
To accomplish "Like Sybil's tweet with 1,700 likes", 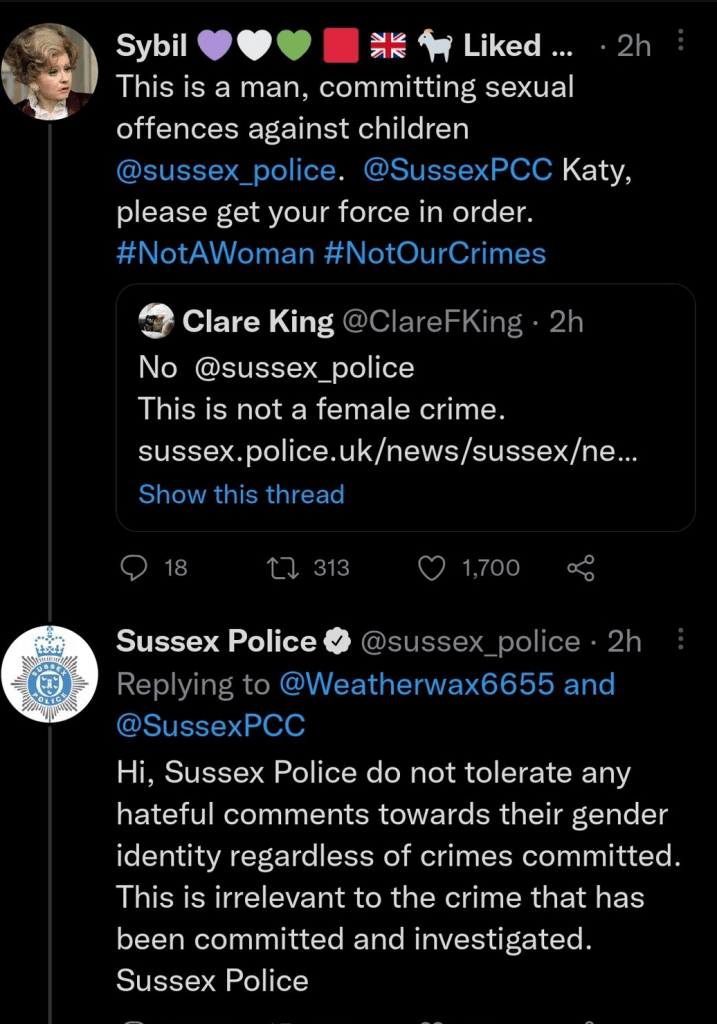I will [431, 568].
